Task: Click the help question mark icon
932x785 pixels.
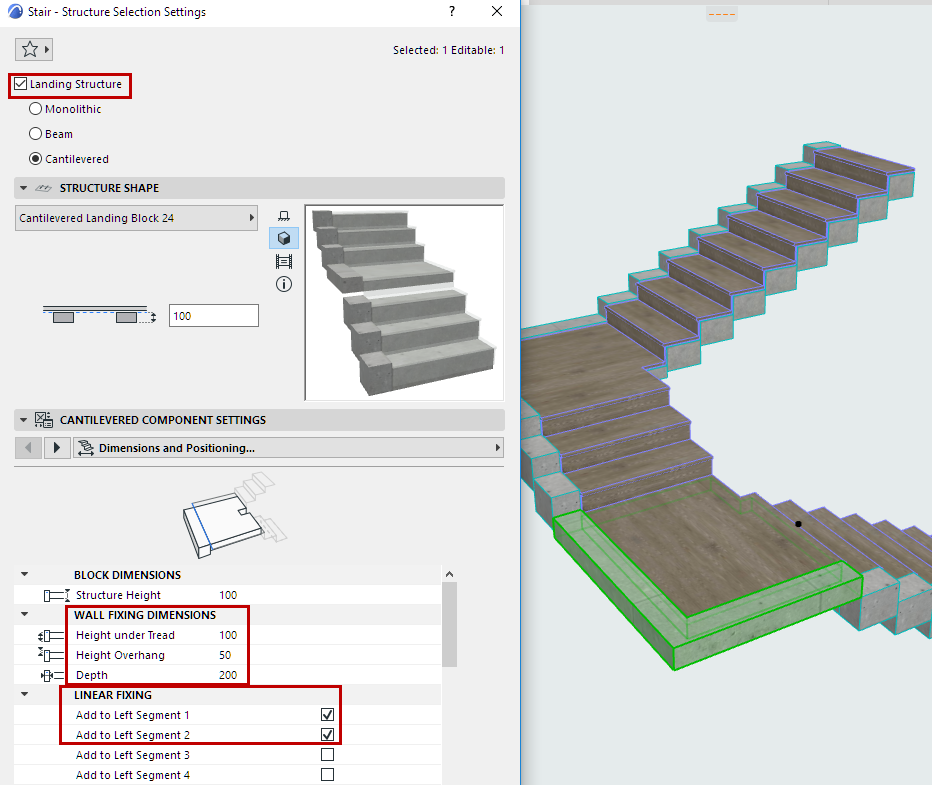Action: [452, 12]
